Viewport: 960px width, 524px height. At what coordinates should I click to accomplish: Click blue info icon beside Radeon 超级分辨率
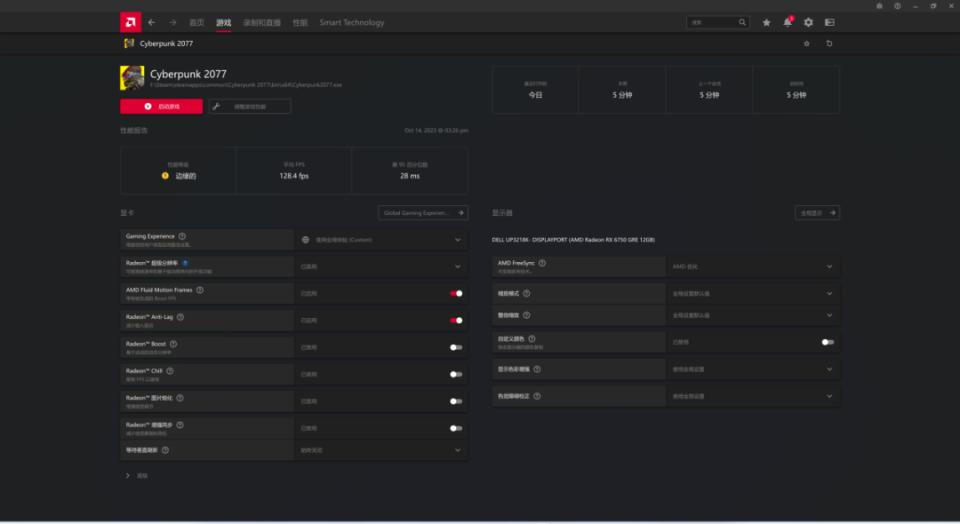pyautogui.click(x=185, y=263)
